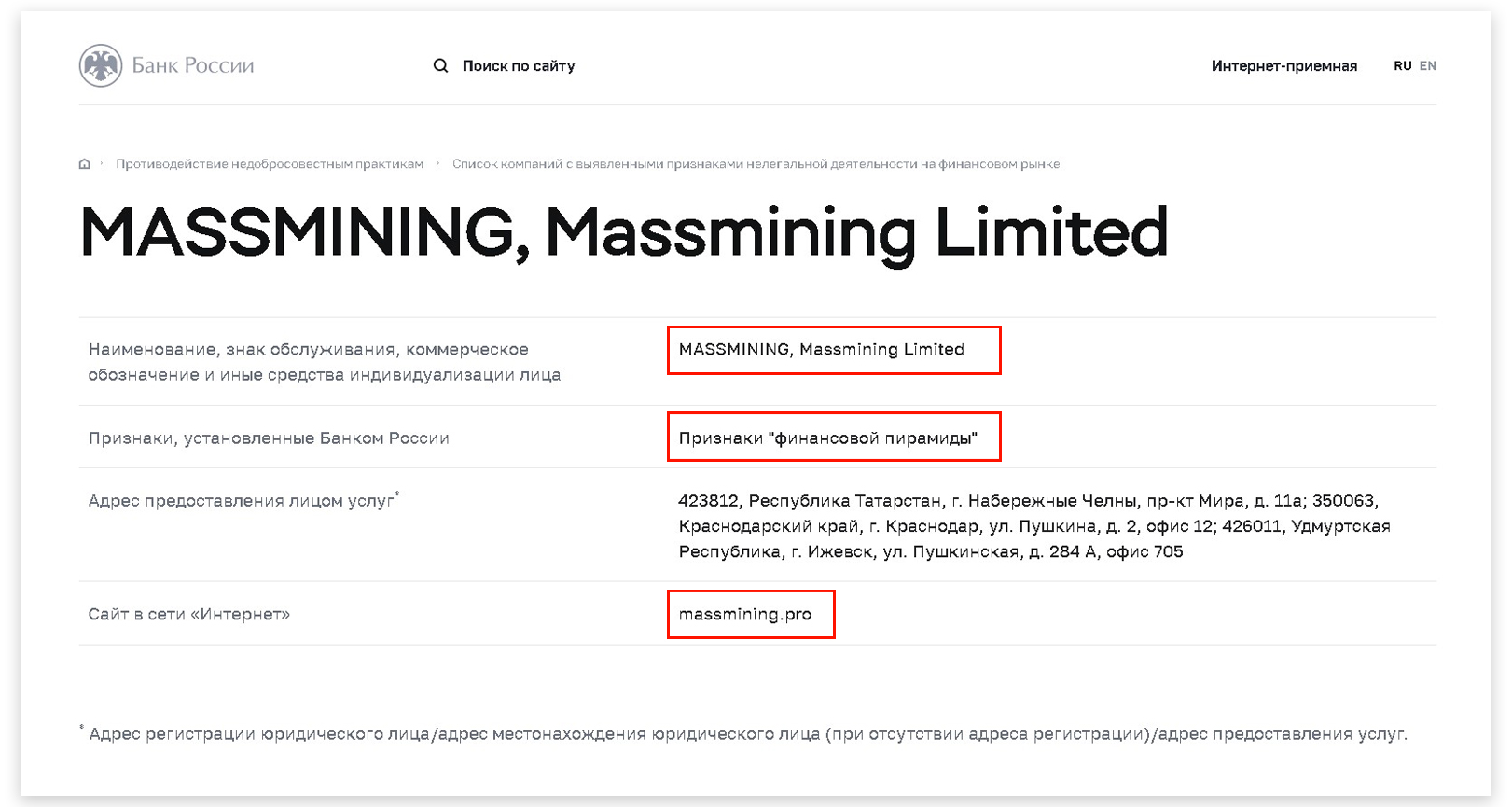Click the 'Банк России' logo text
Image resolution: width=1512 pixels, height=807 pixels.
tap(193, 66)
